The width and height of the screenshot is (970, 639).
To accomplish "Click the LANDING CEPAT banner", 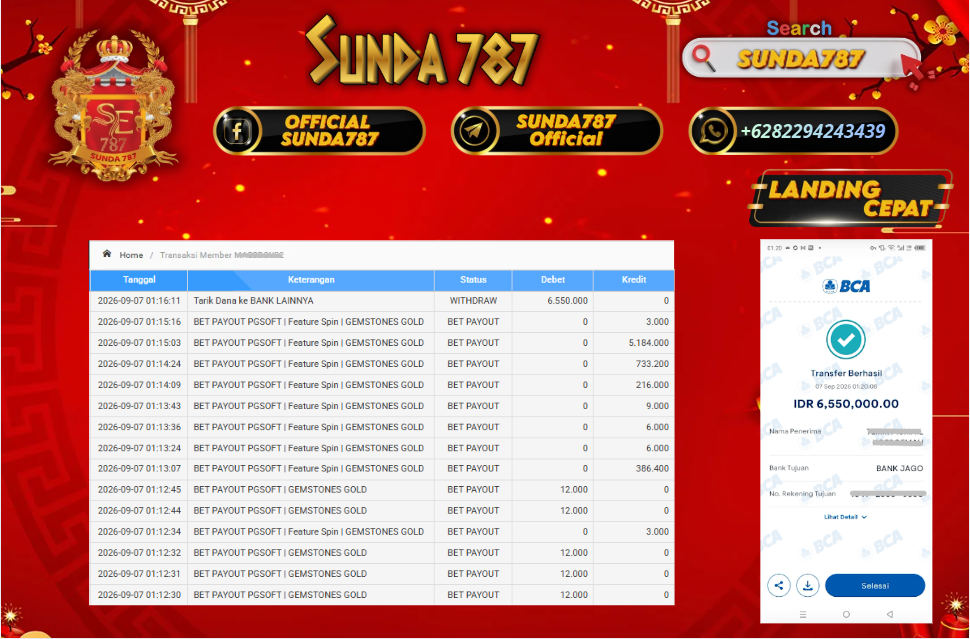I will (851, 198).
